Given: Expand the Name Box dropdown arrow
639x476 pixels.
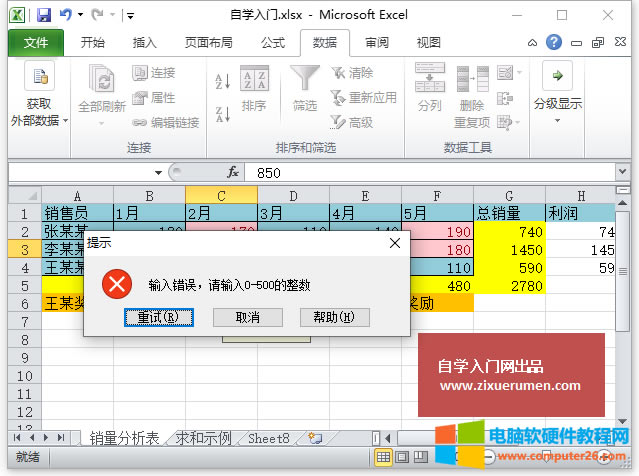Looking at the screenshot, I should tap(158, 173).
